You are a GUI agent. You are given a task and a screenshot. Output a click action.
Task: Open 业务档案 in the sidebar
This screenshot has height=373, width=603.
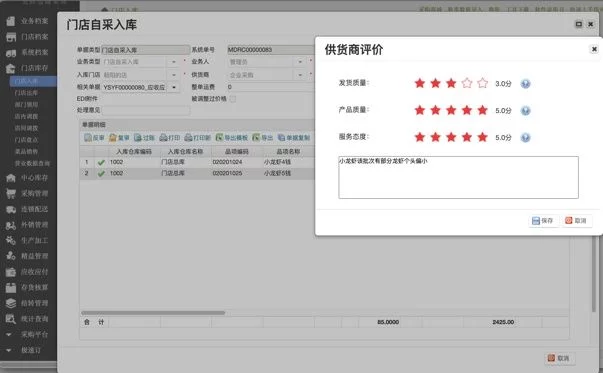(28, 21)
